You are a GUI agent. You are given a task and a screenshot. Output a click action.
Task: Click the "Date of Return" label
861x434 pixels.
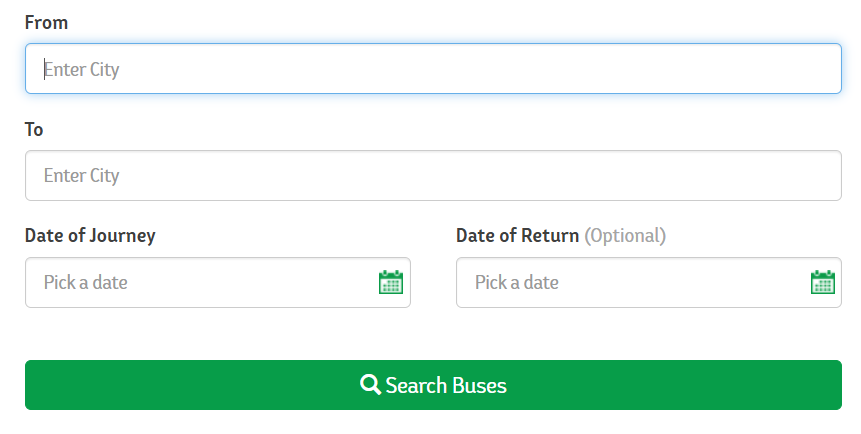pos(517,236)
